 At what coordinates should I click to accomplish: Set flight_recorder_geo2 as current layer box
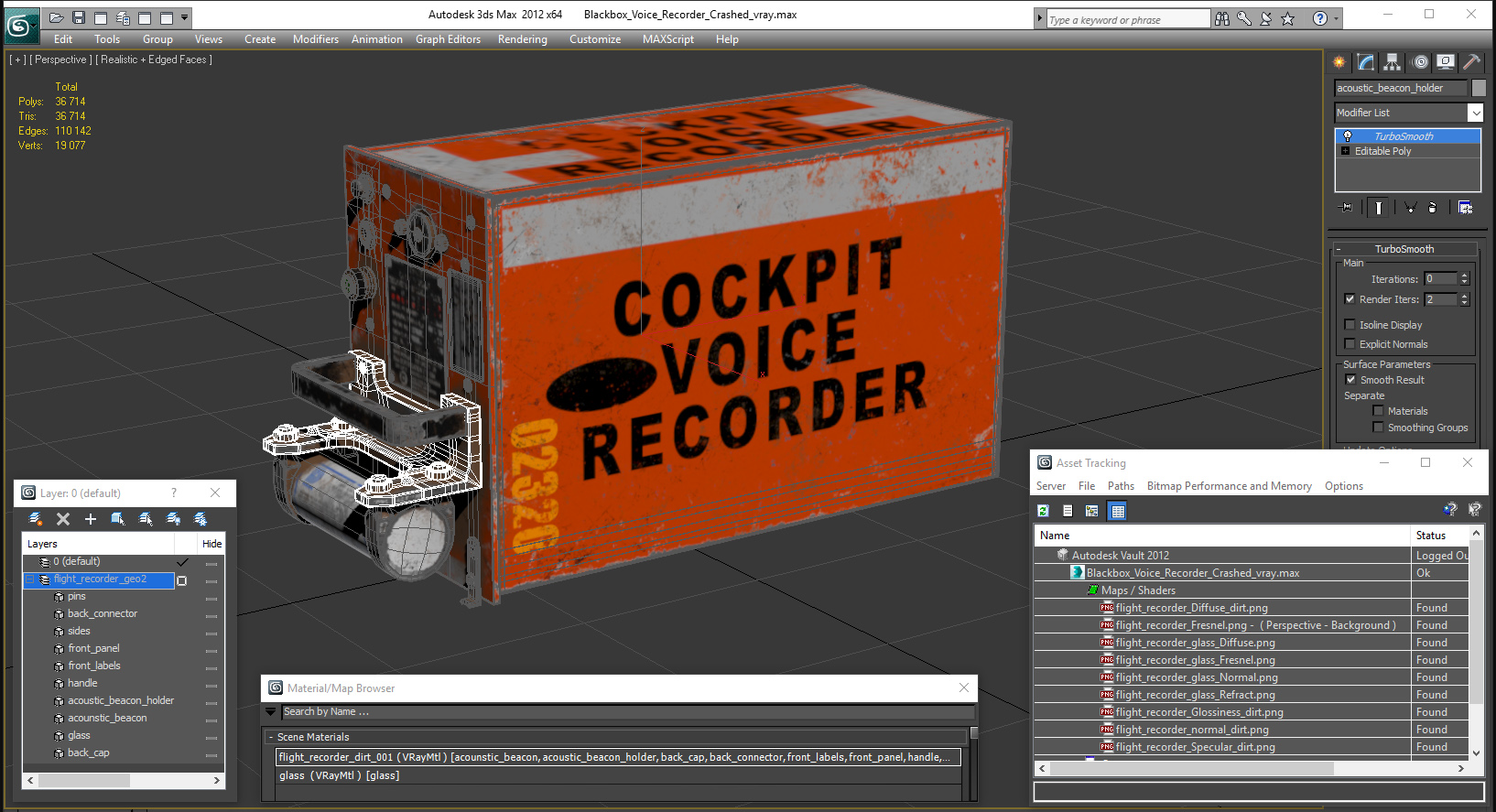[181, 580]
